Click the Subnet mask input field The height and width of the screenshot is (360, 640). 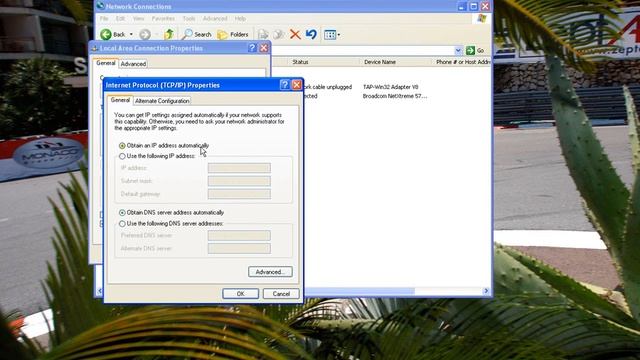[x=239, y=181]
